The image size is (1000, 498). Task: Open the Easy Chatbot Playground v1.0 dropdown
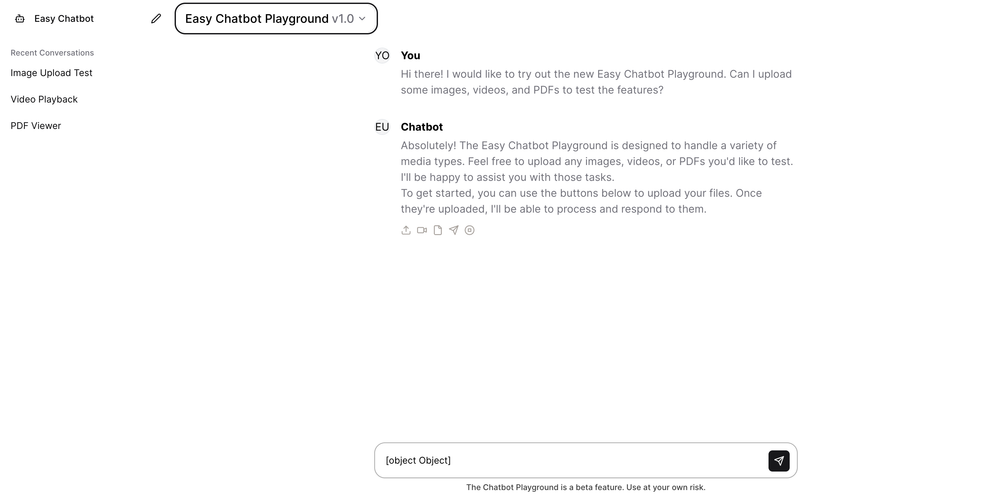click(x=276, y=18)
